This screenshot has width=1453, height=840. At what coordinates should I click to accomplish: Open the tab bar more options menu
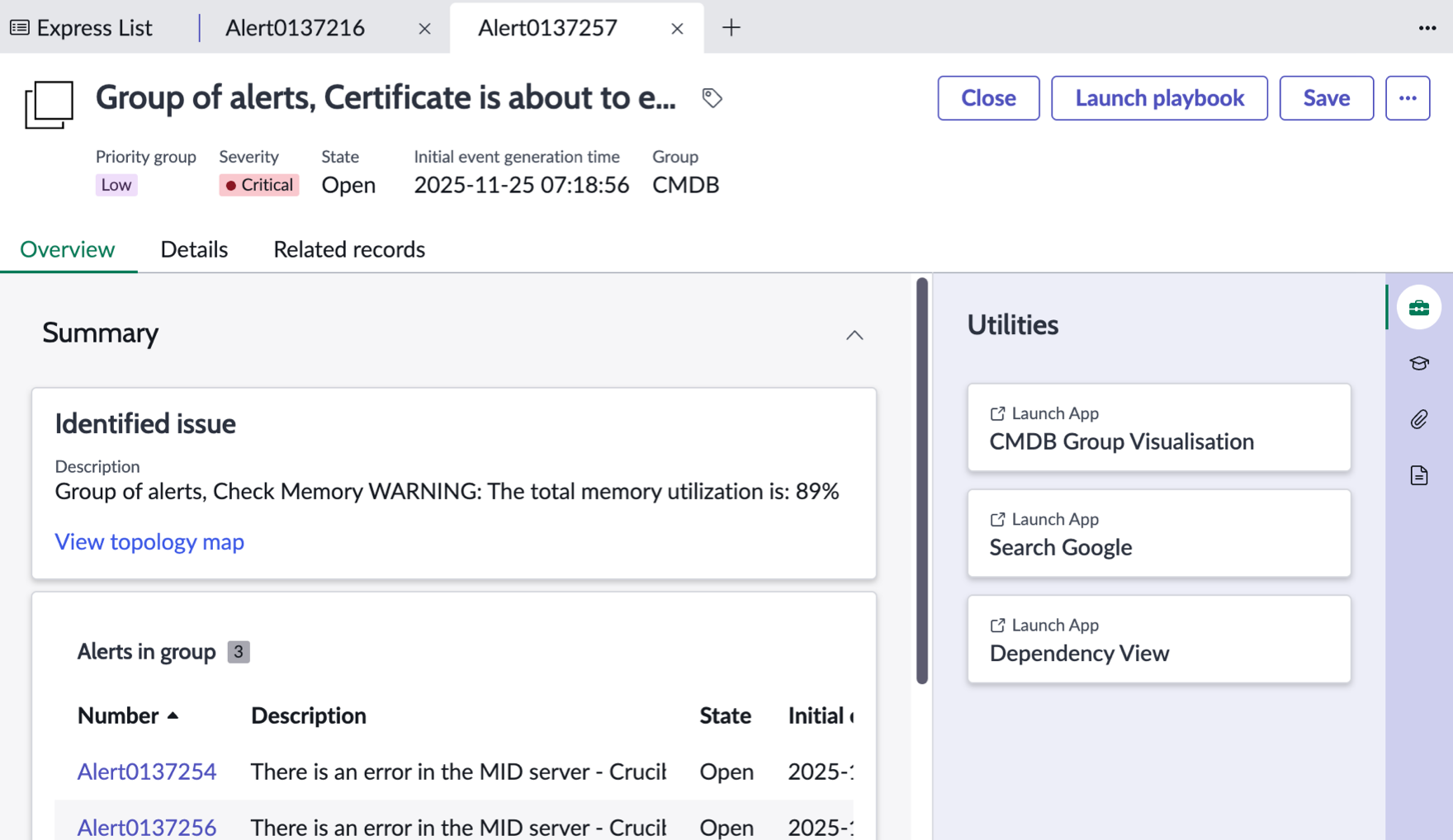1427,28
